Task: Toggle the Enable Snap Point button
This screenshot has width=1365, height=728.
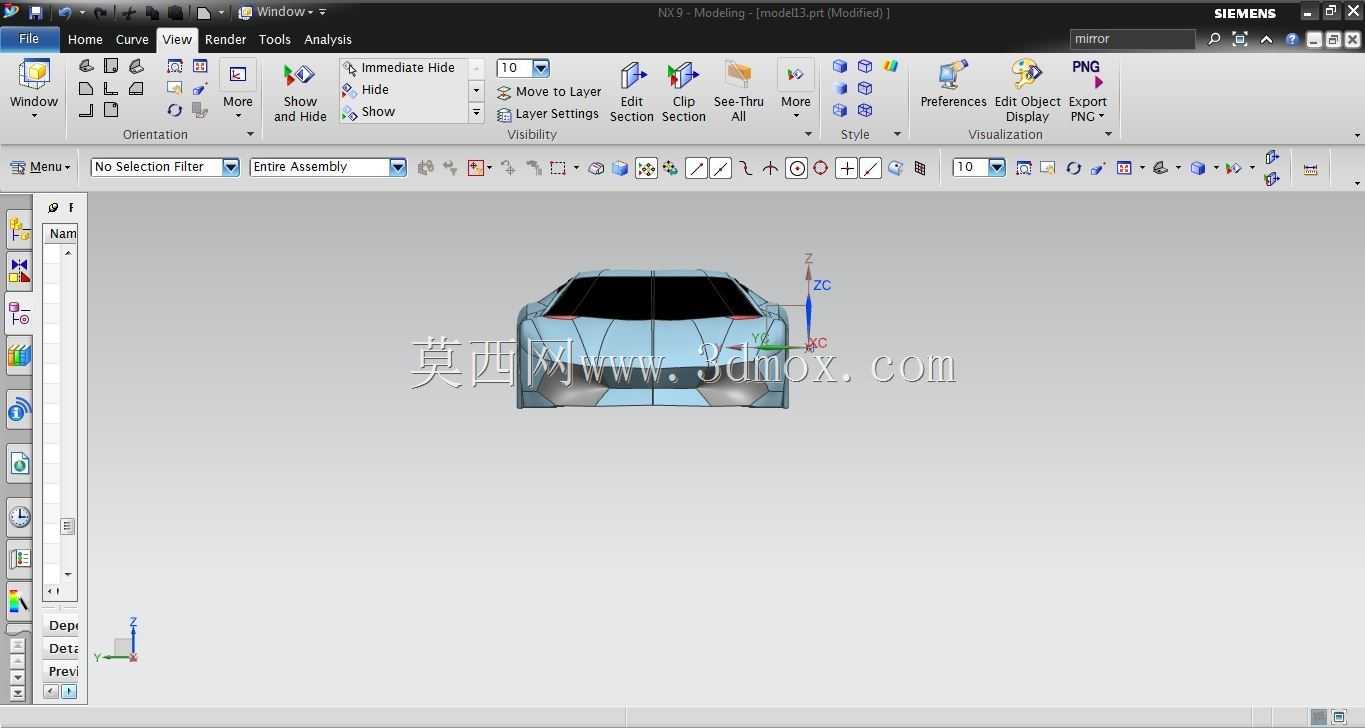Action: (x=646, y=168)
